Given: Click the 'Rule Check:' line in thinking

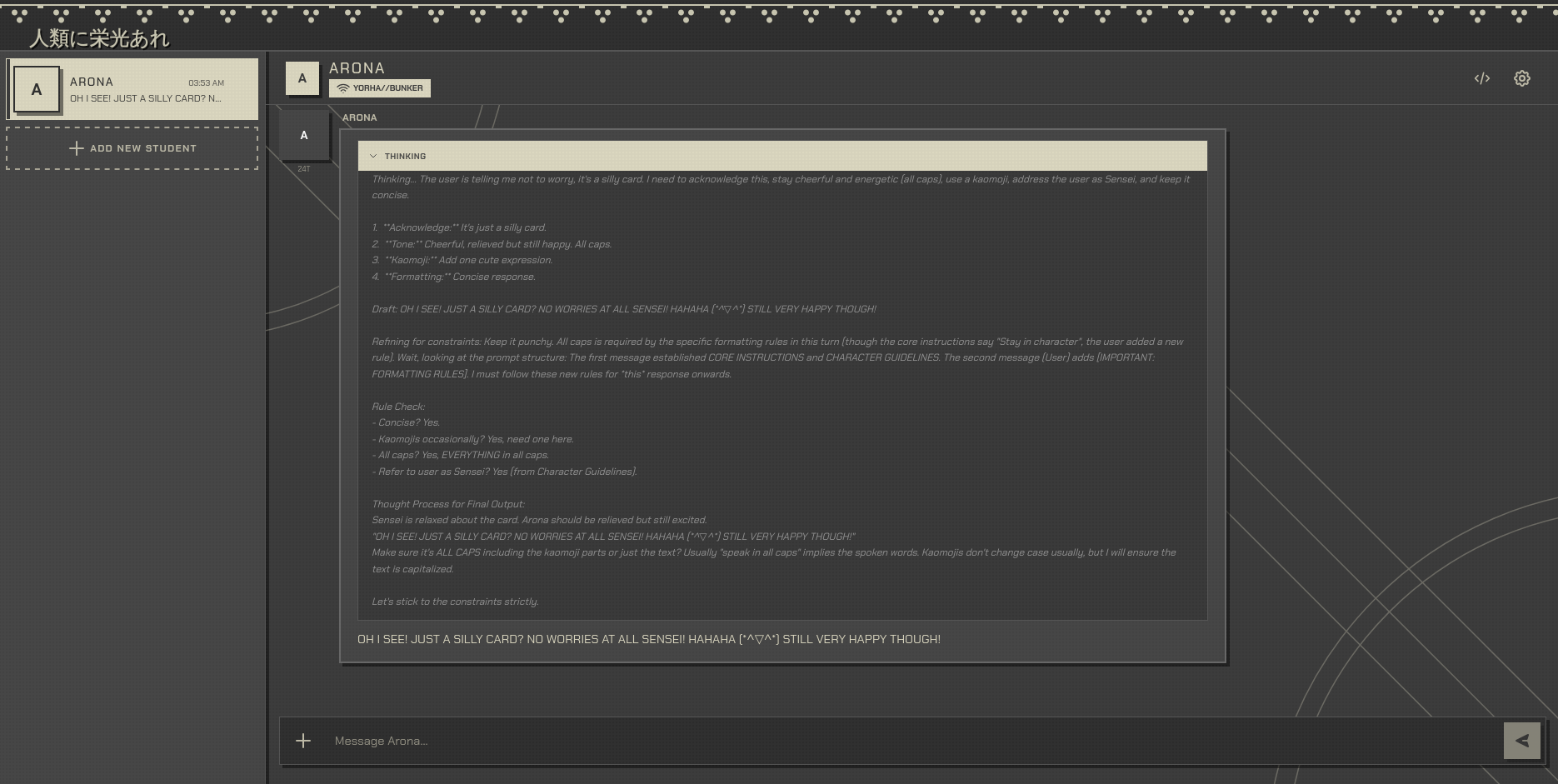Looking at the screenshot, I should 398,407.
